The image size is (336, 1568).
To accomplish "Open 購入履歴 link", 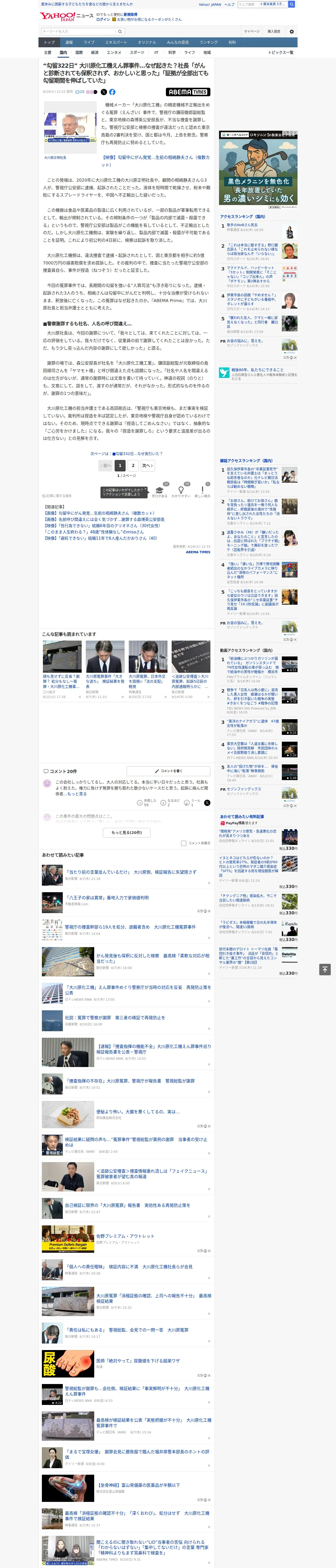I will click(274, 32).
